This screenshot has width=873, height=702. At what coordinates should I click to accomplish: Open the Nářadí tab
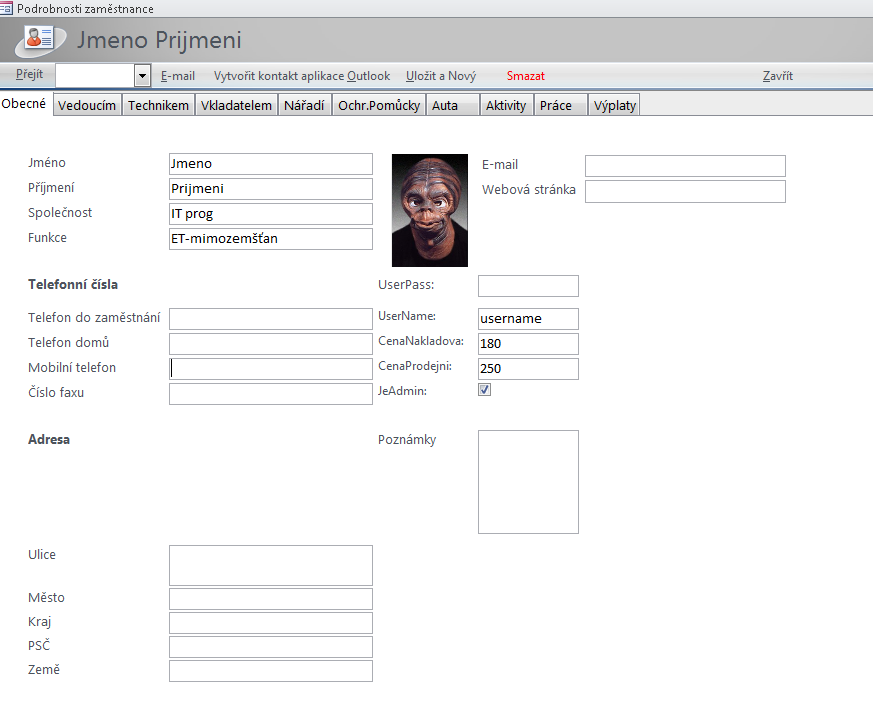[304, 105]
